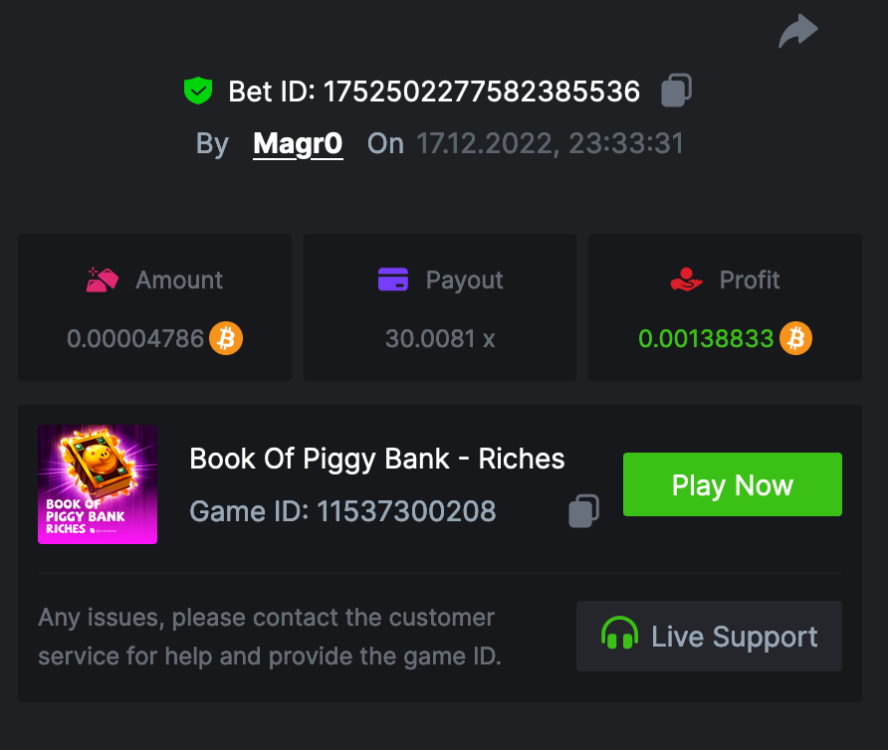This screenshot has width=888, height=750.
Task: Click the 30.0081 x payout value
Action: (440, 339)
